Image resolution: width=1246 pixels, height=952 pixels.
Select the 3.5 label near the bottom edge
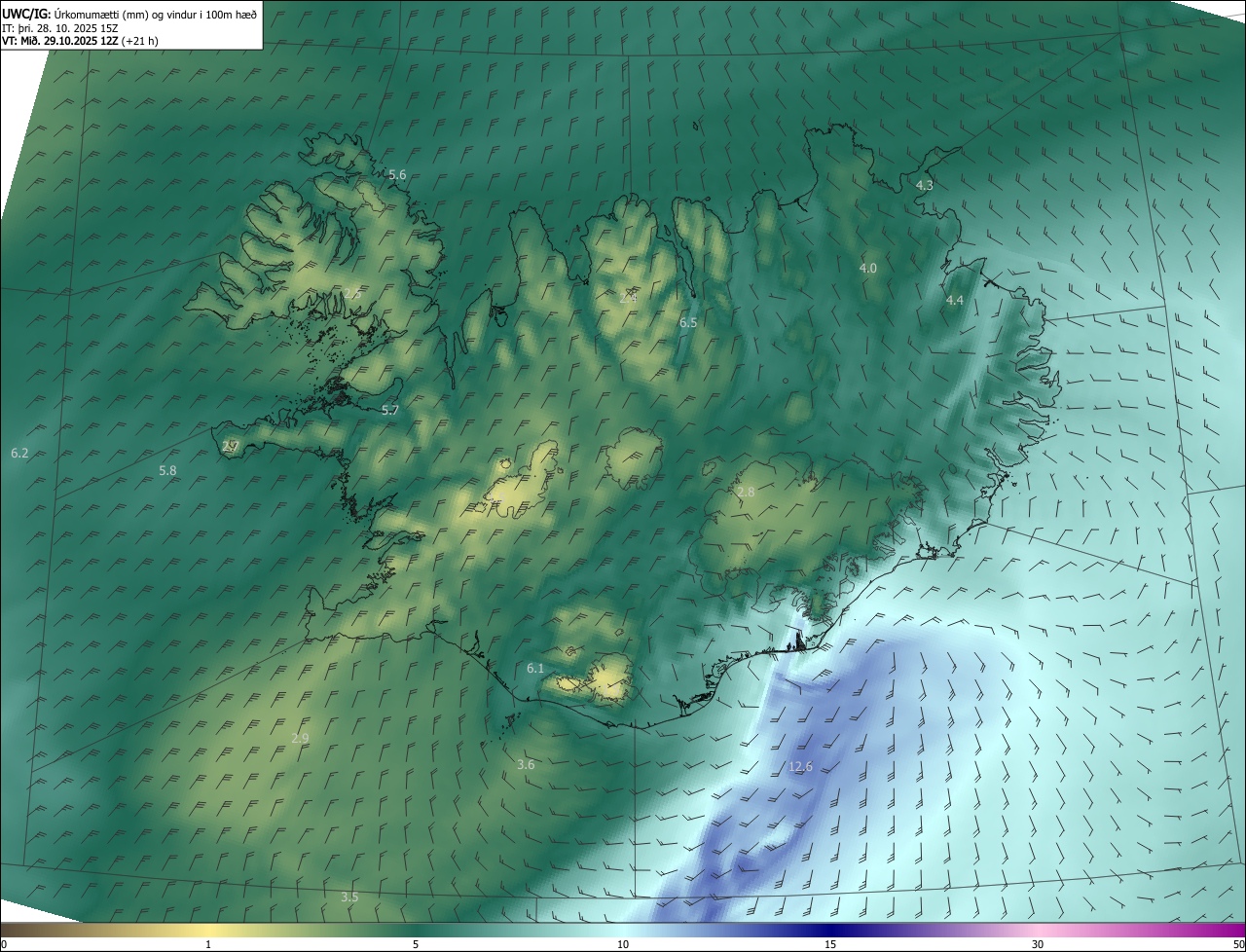point(349,897)
